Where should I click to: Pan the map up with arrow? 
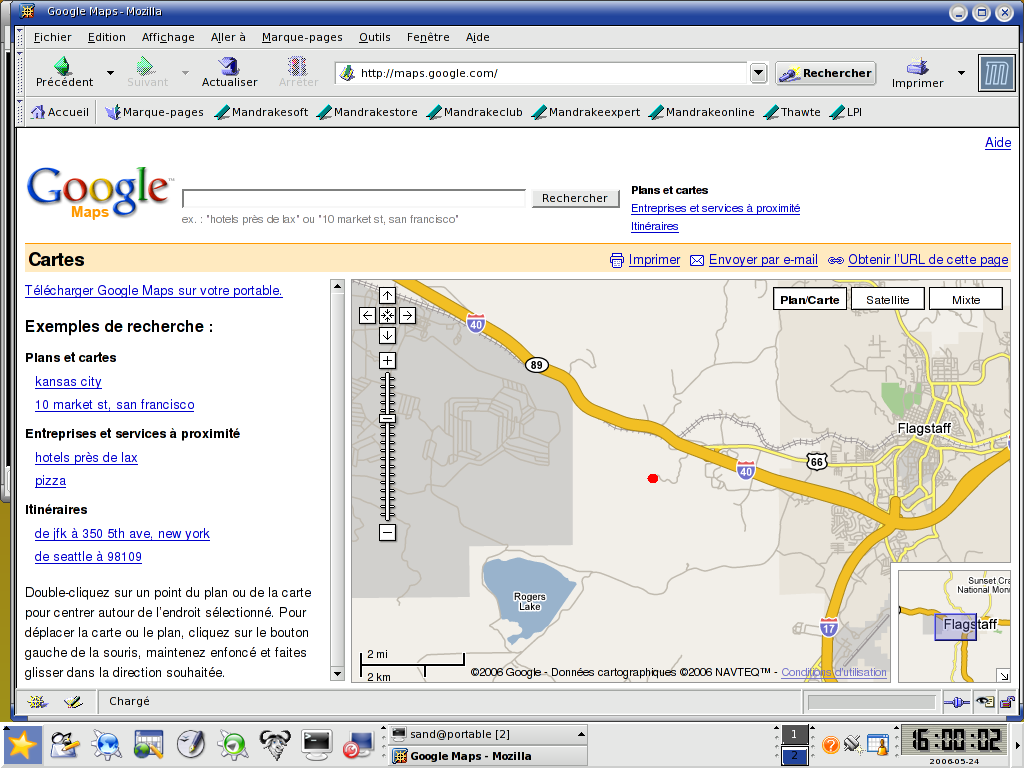click(x=387, y=295)
